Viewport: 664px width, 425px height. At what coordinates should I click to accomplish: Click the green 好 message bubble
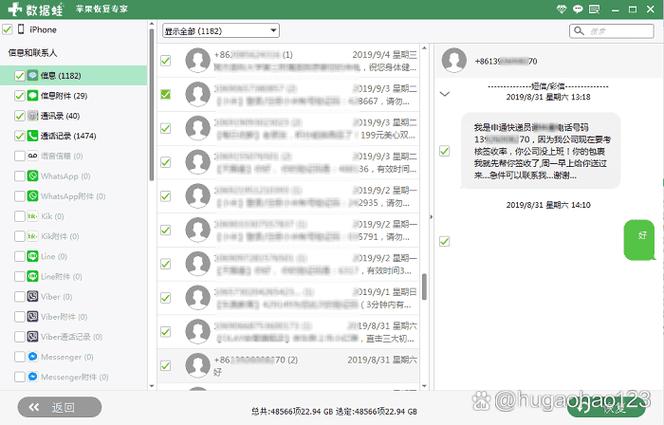[639, 240]
